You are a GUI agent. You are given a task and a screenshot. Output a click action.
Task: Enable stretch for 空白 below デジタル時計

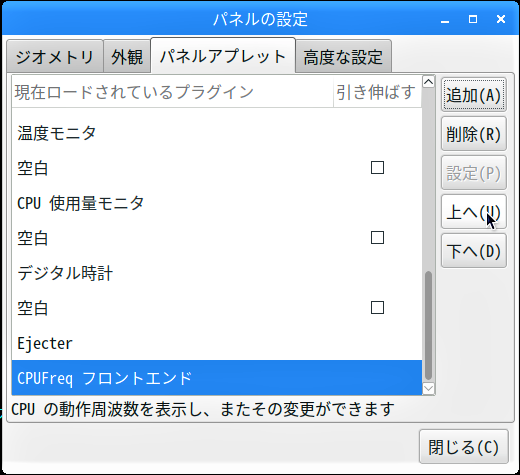pos(377,308)
